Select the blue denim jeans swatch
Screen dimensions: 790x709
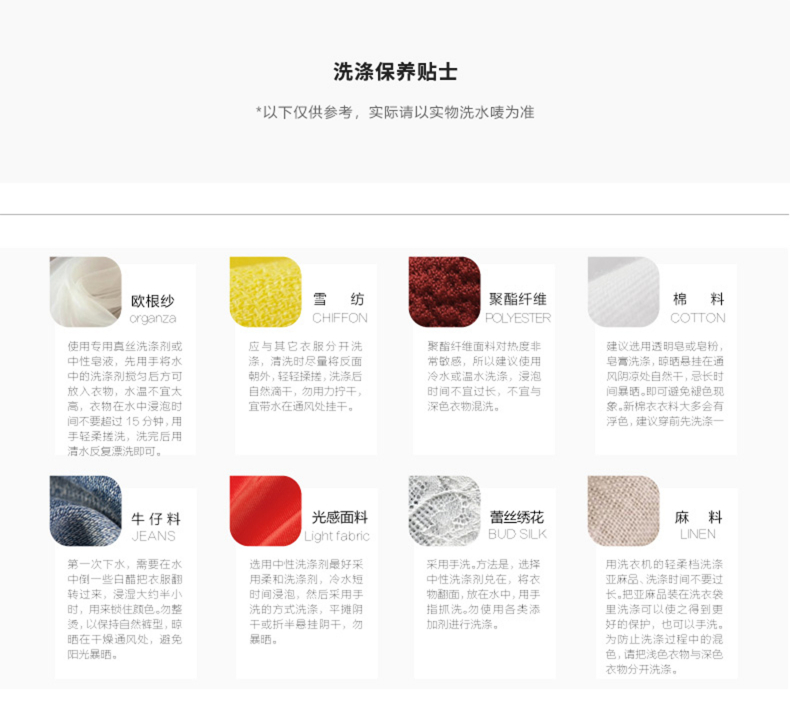(86, 511)
